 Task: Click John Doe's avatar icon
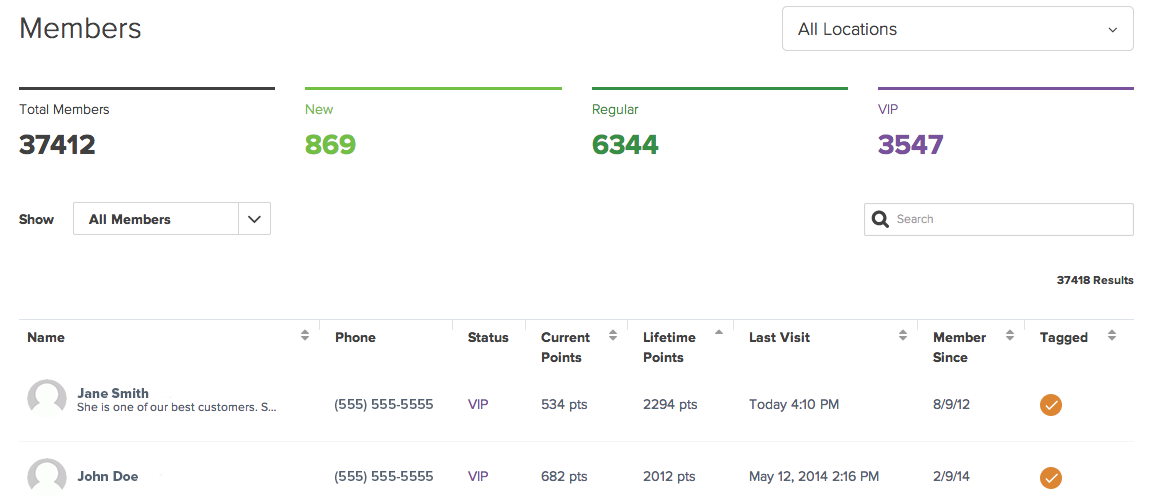click(x=47, y=477)
